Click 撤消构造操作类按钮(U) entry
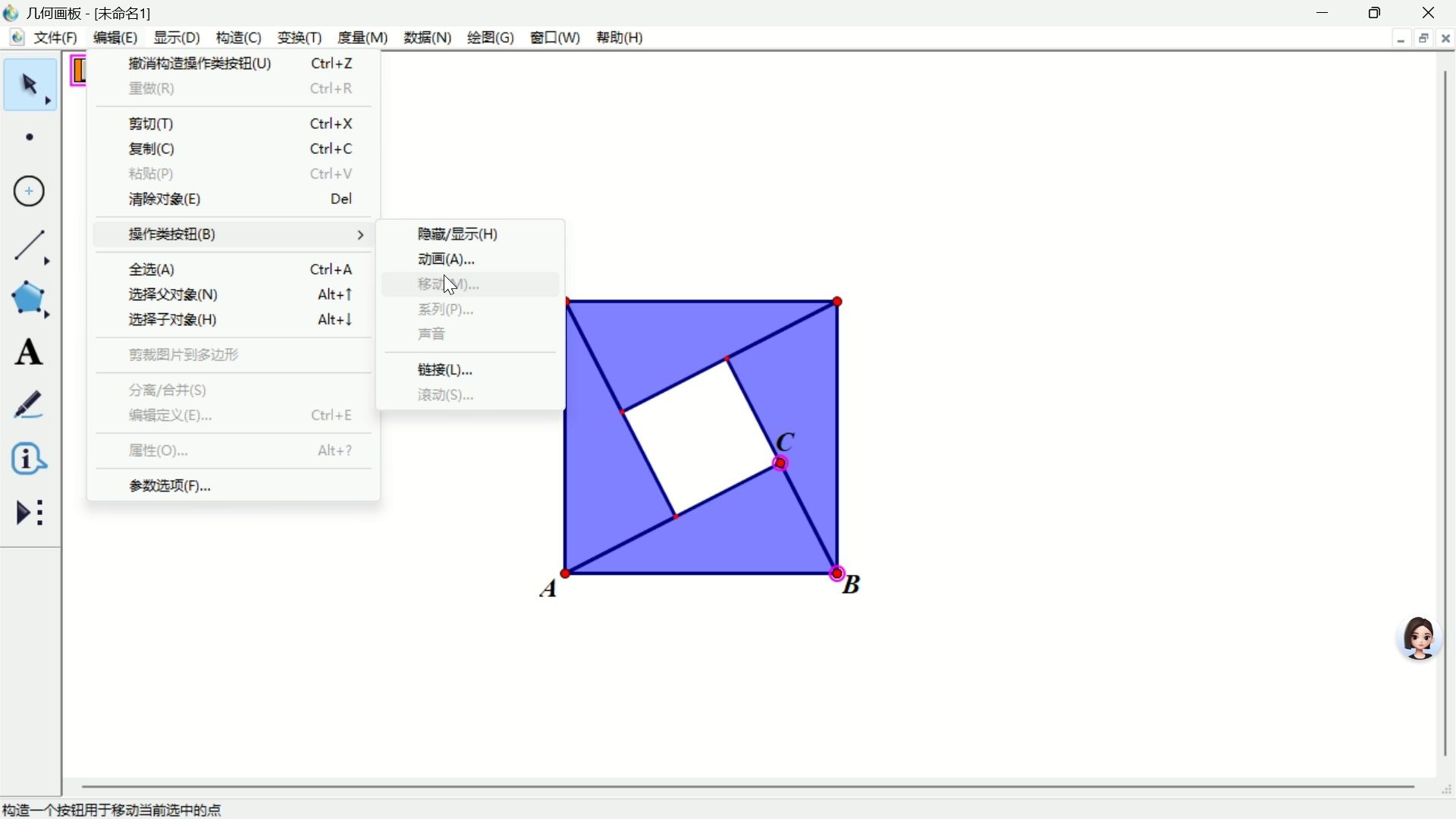1456x819 pixels. point(200,64)
